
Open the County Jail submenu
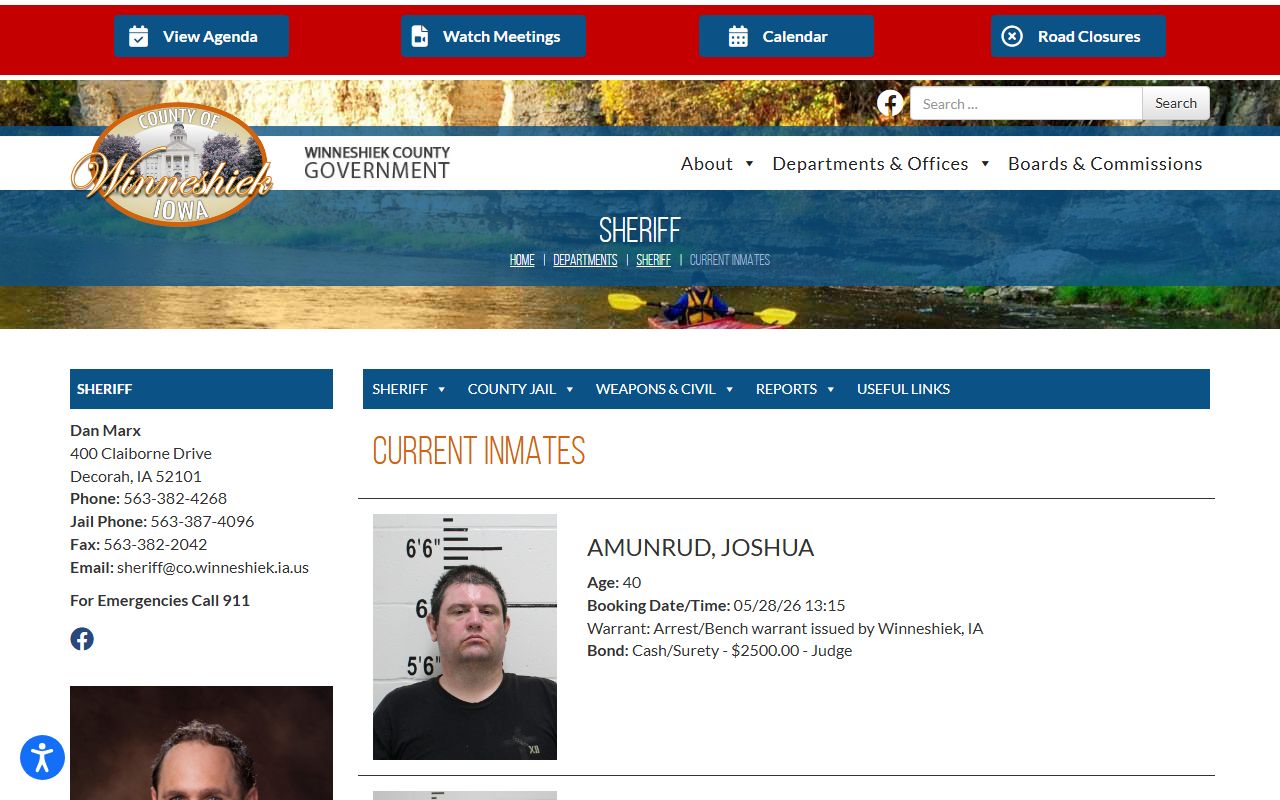511,389
